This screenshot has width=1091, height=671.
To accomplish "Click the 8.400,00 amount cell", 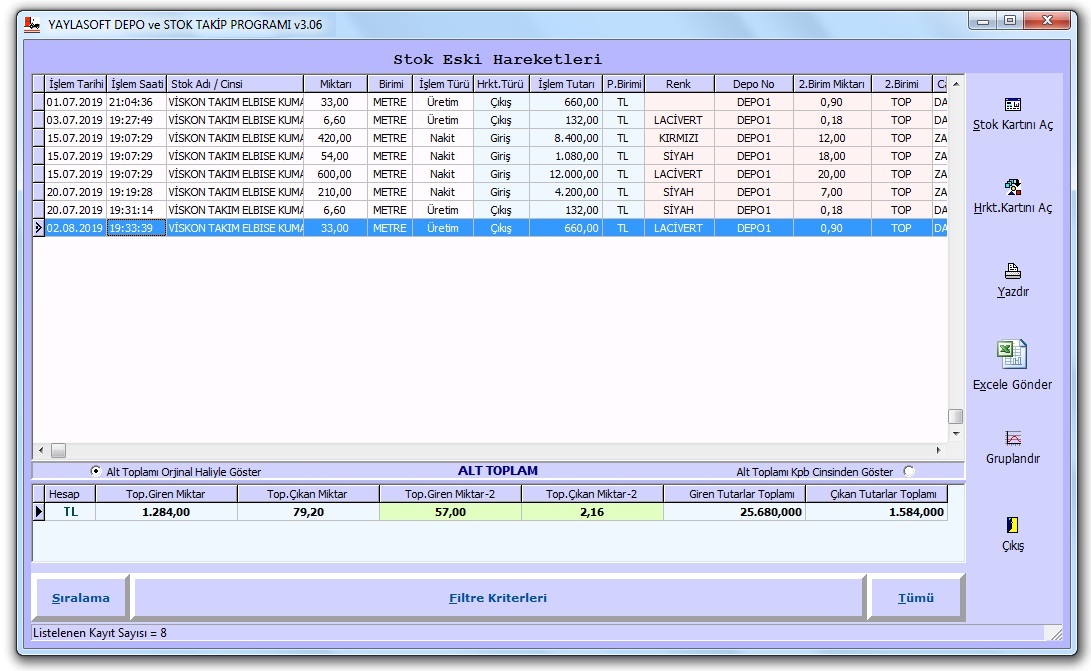I will coord(566,138).
